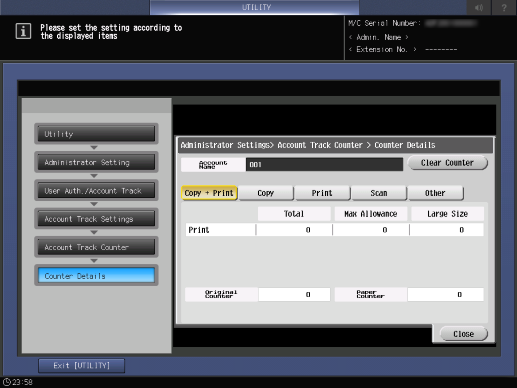This screenshot has width=517, height=388.
Task: Click the Print Total value cell
Action: point(294,230)
